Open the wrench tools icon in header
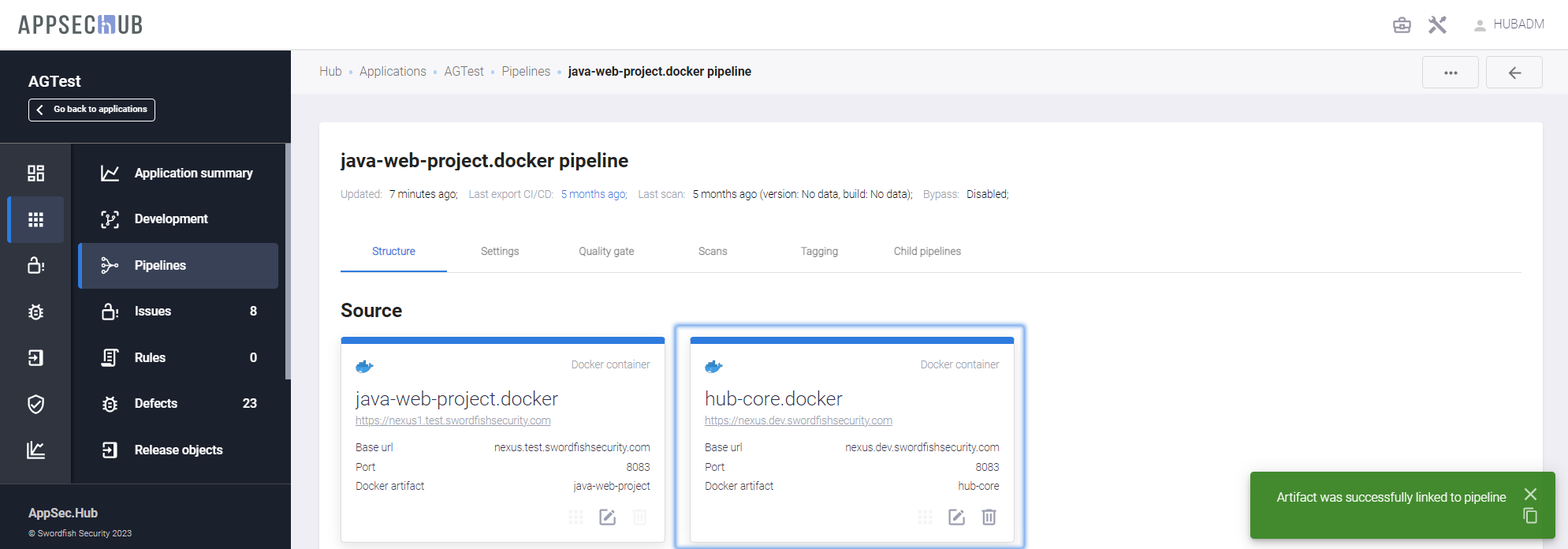 1437,25
